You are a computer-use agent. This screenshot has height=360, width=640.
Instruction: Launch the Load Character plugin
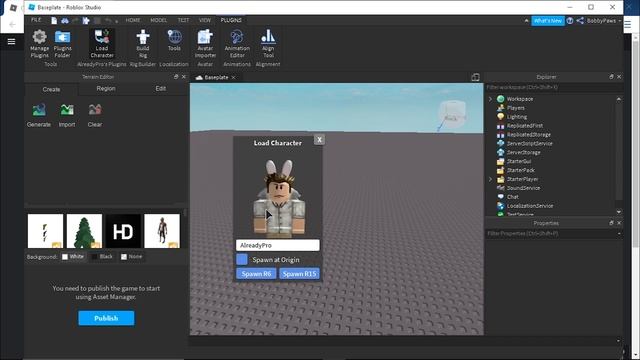102,44
